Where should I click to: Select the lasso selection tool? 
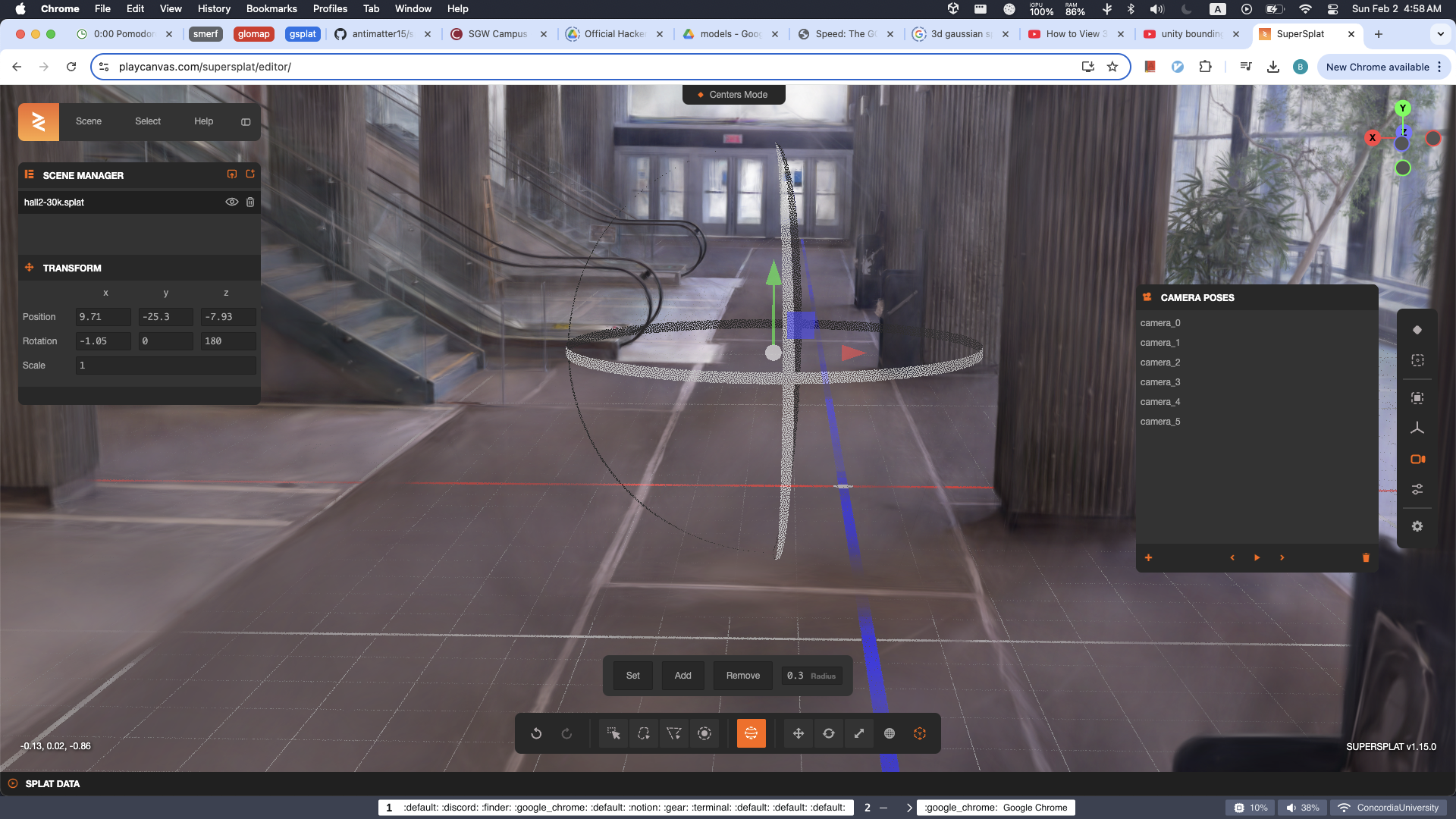click(x=644, y=733)
